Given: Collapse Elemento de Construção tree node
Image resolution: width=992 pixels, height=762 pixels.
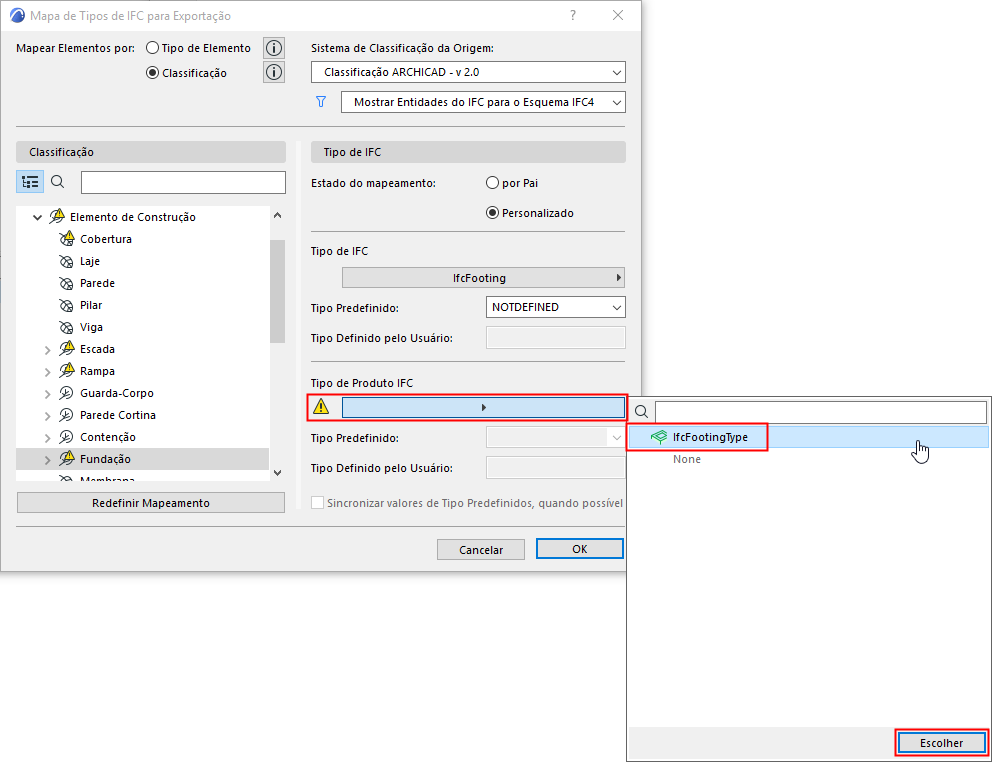Looking at the screenshot, I should coord(36,217).
